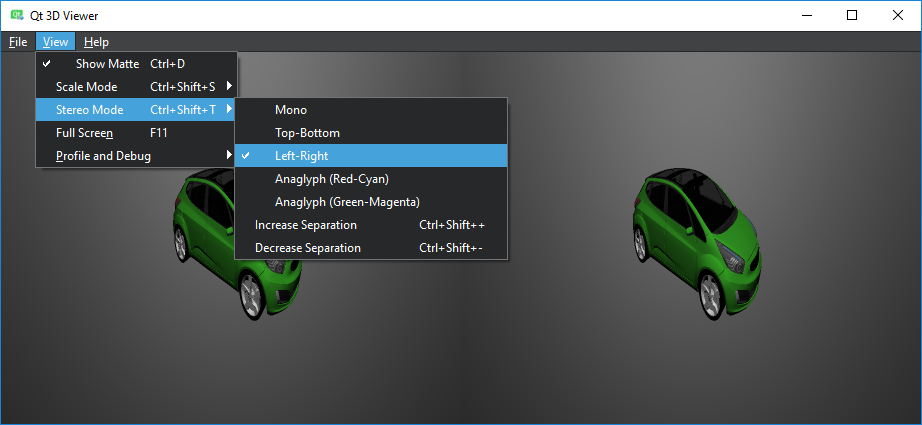The height and width of the screenshot is (425, 922).
Task: Open the Help menu
Action: click(96, 42)
